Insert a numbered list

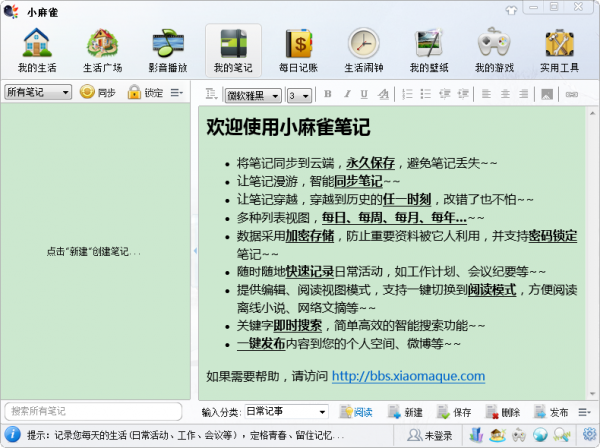pos(407,94)
